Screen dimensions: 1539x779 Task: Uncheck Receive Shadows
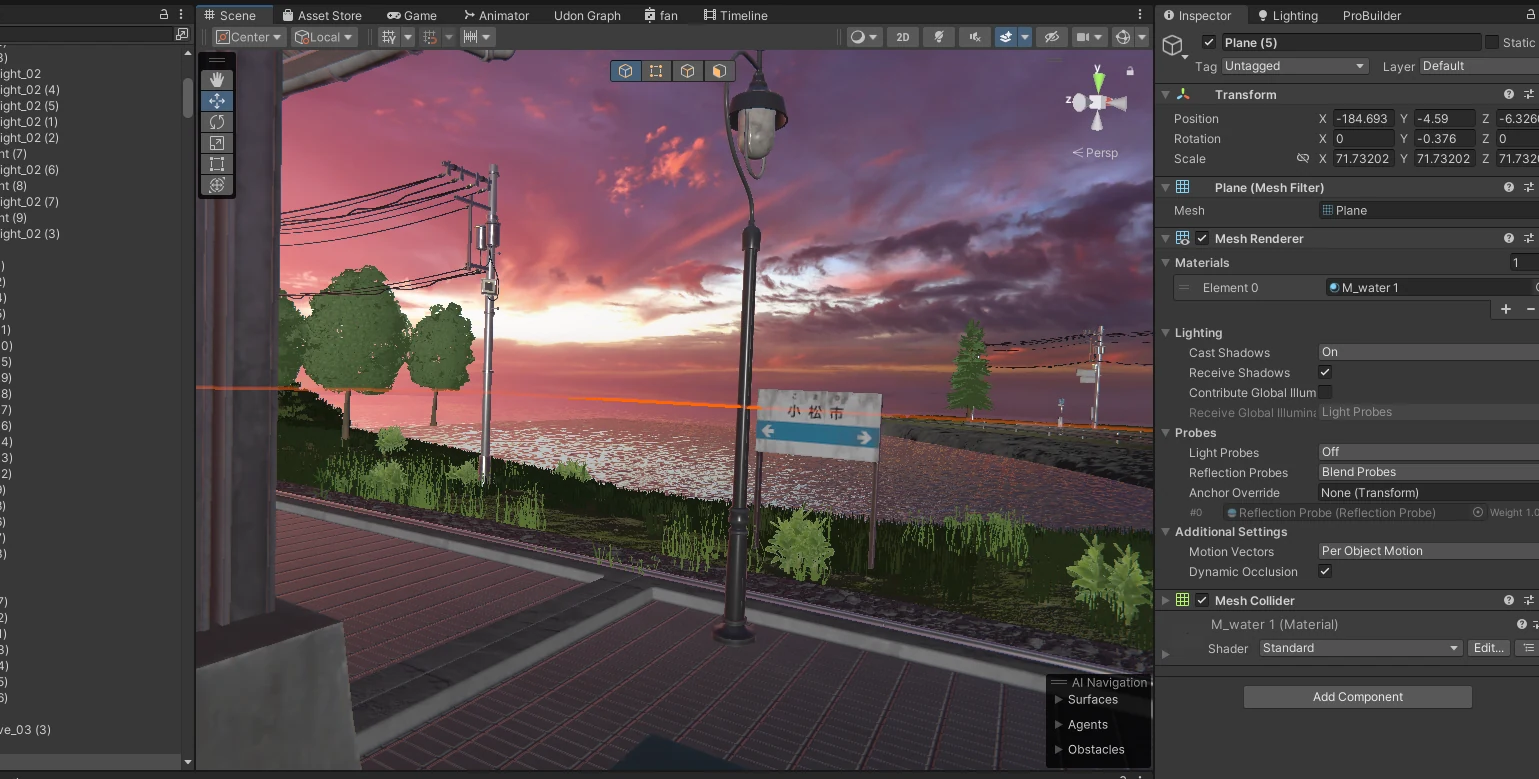pos(1325,372)
